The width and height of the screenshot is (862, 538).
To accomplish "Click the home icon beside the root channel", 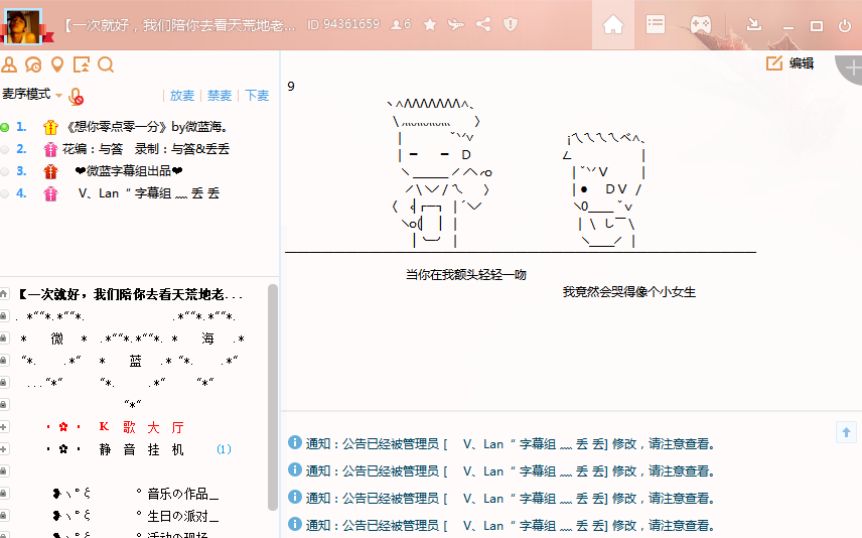I will coord(3,295).
